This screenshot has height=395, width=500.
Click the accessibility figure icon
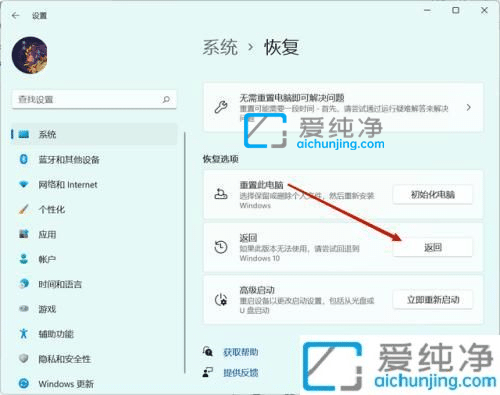tap(24, 333)
